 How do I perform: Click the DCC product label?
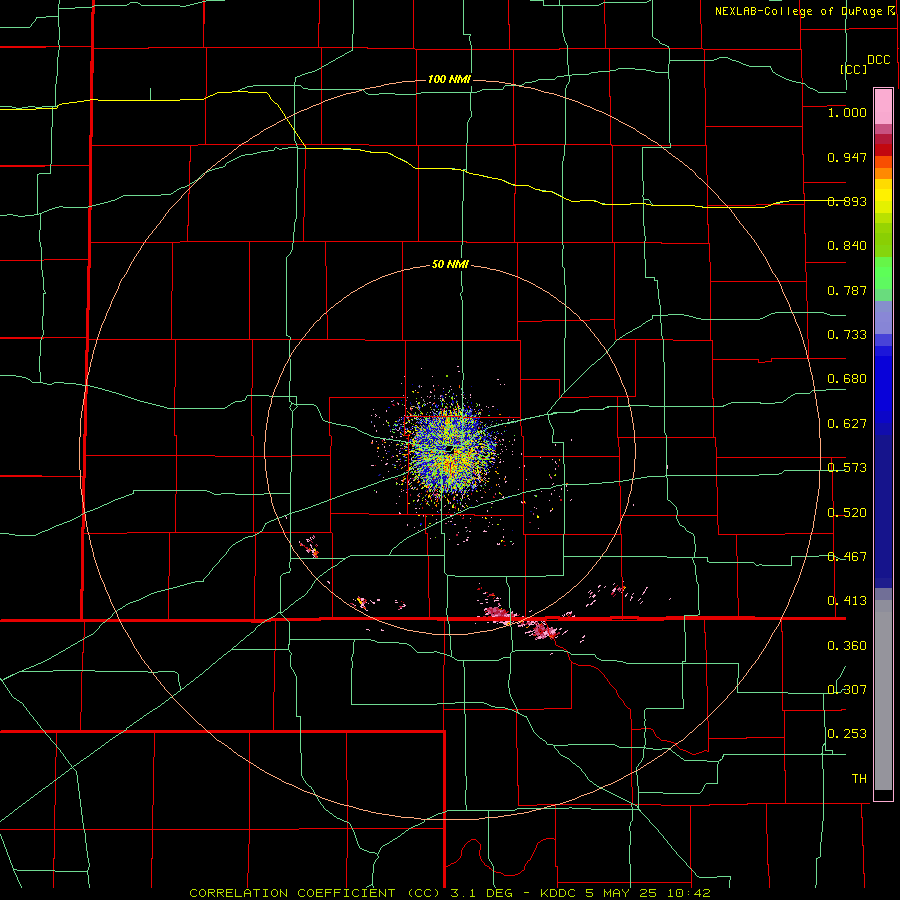[878, 60]
